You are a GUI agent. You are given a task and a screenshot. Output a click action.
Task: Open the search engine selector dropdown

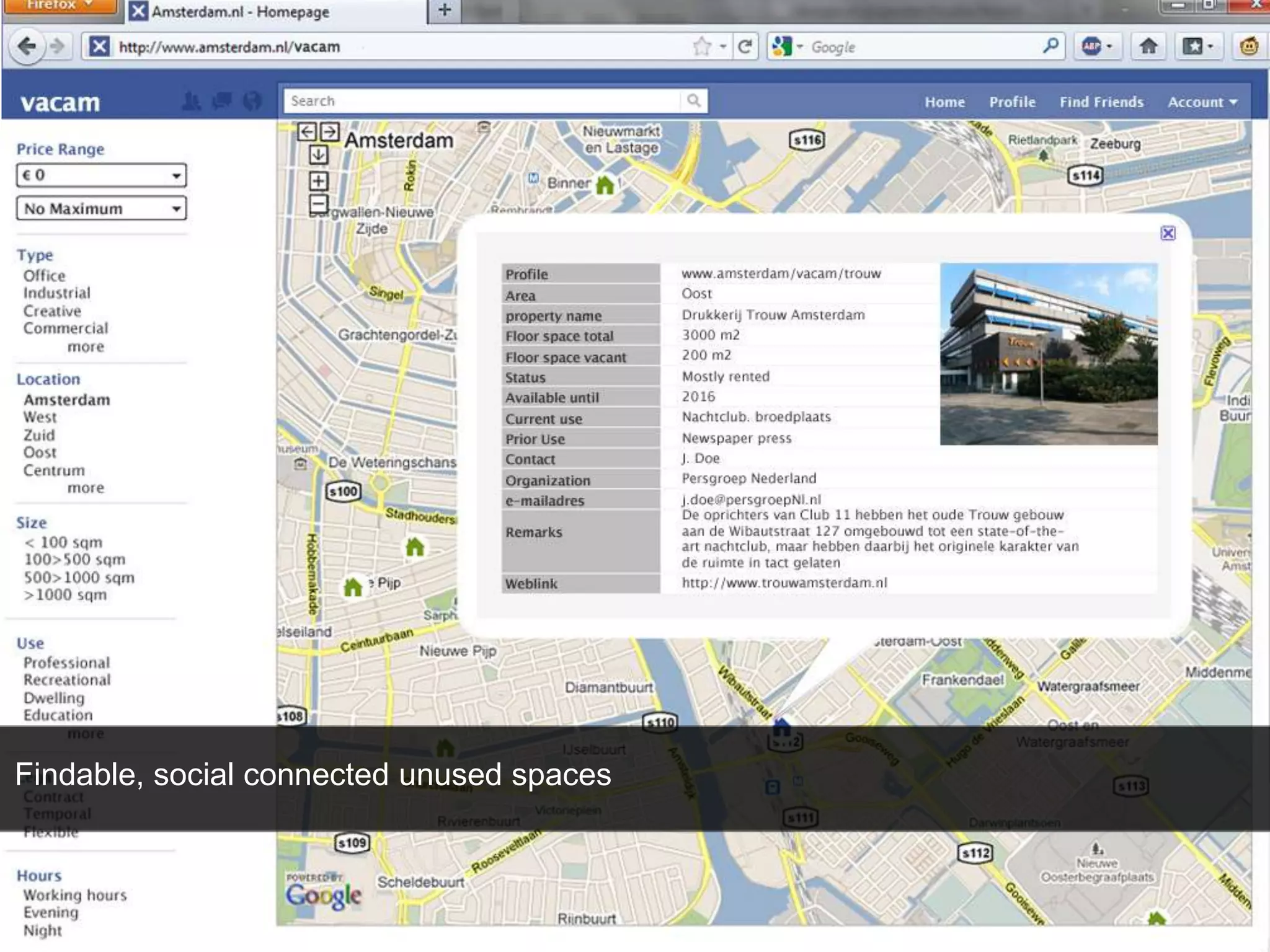click(x=800, y=47)
